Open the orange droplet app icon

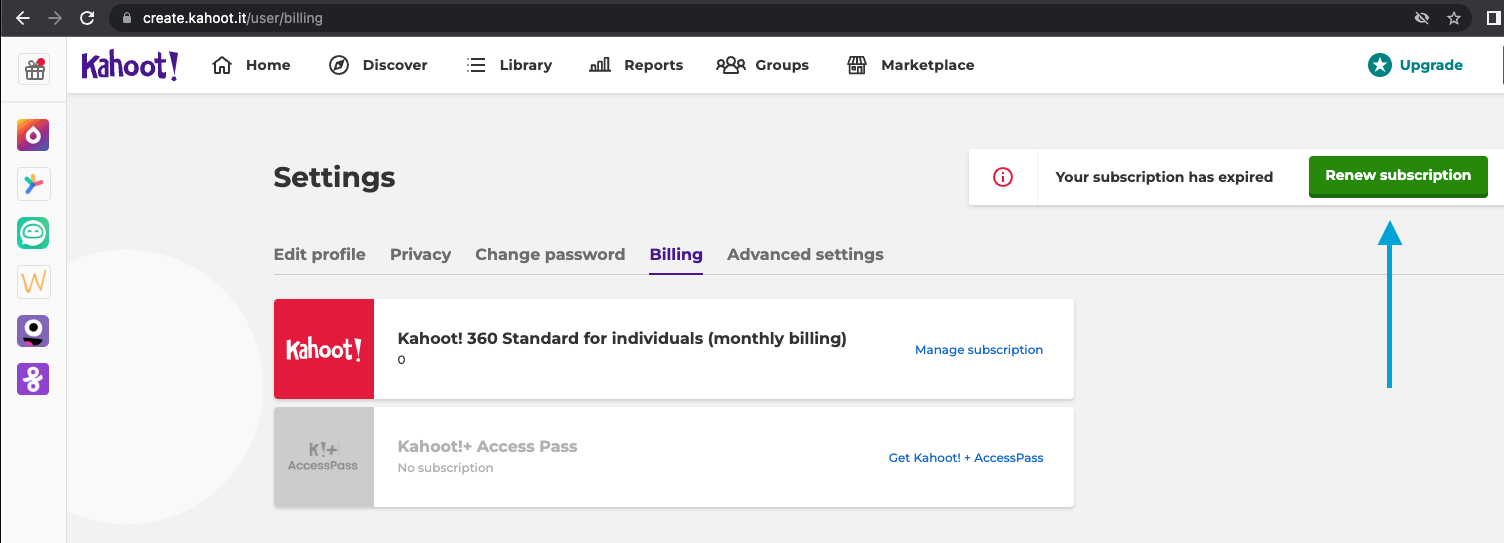[33, 135]
